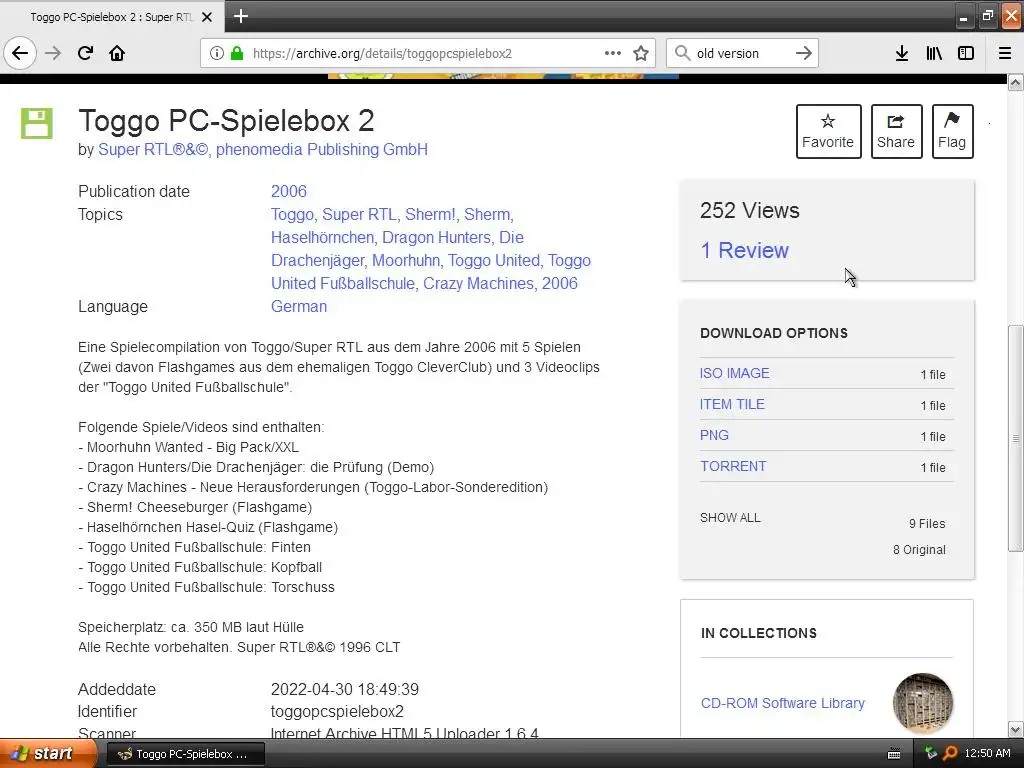This screenshot has width=1024, height=768.
Task: Select Toggo PC-Spielebox taskbar button
Action: tap(185, 754)
